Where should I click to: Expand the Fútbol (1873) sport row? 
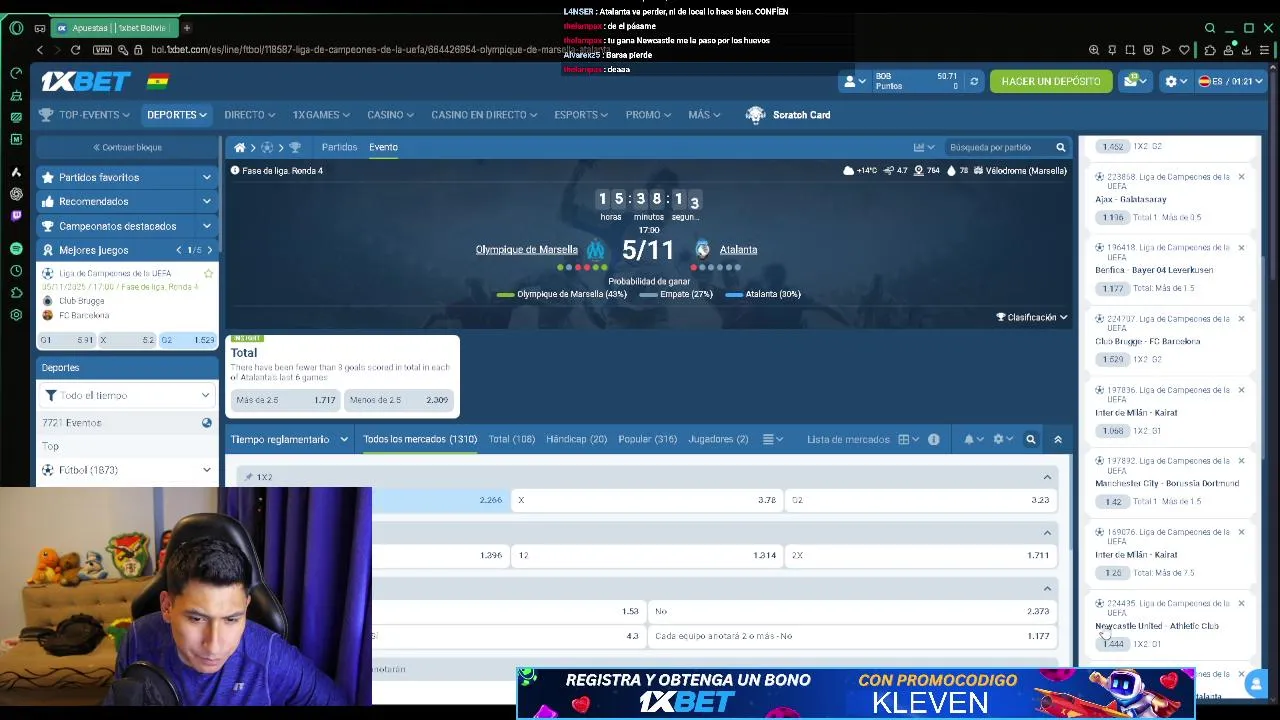[127, 470]
